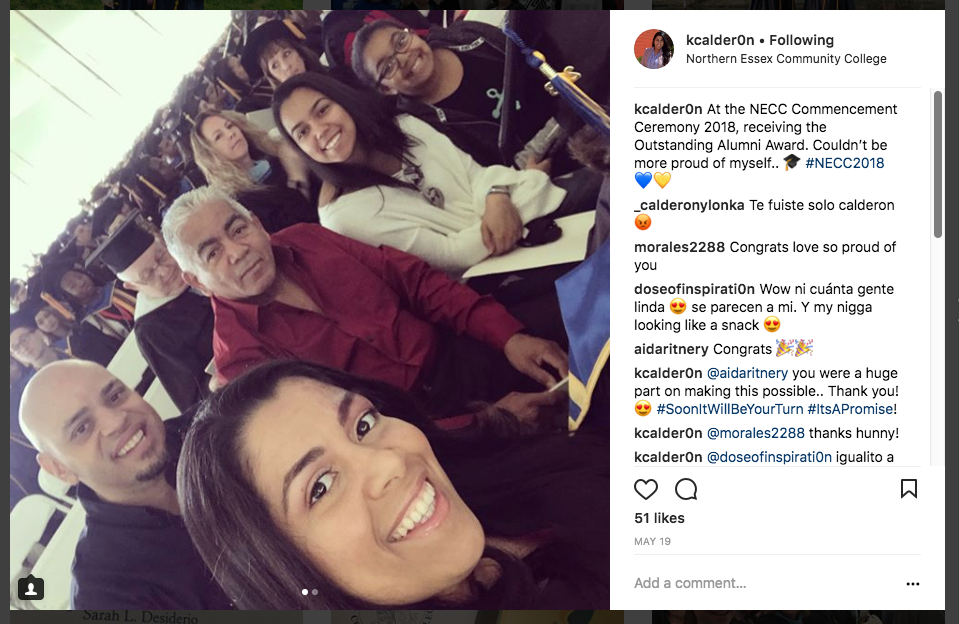Open the #ItsAPromise hashtag
The width and height of the screenshot is (959, 624).
(x=850, y=409)
